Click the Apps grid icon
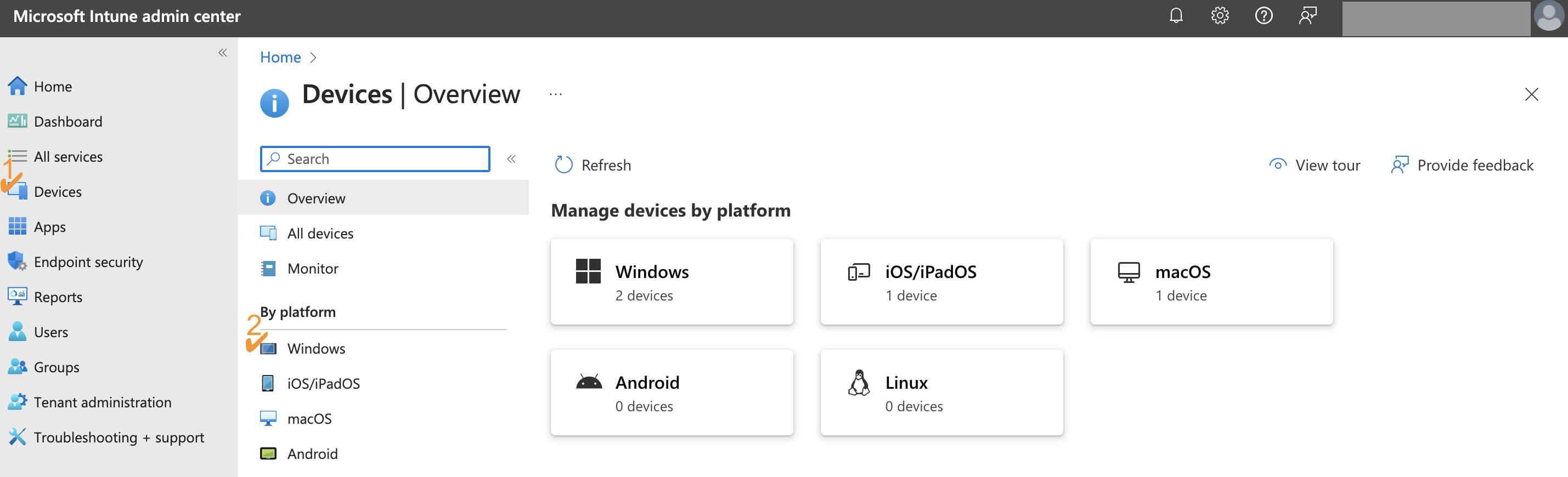This screenshot has width=1568, height=477. point(17,226)
